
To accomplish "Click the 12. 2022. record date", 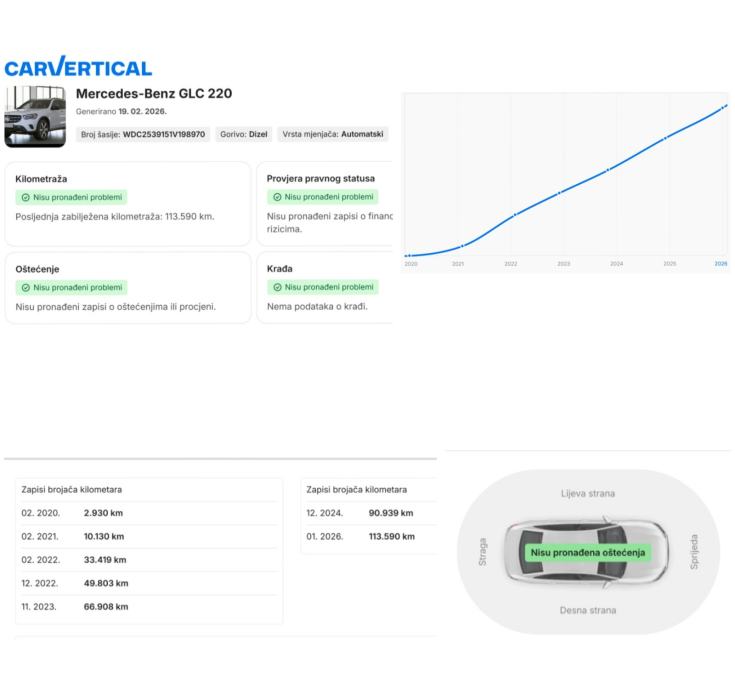I will pos(40,583).
